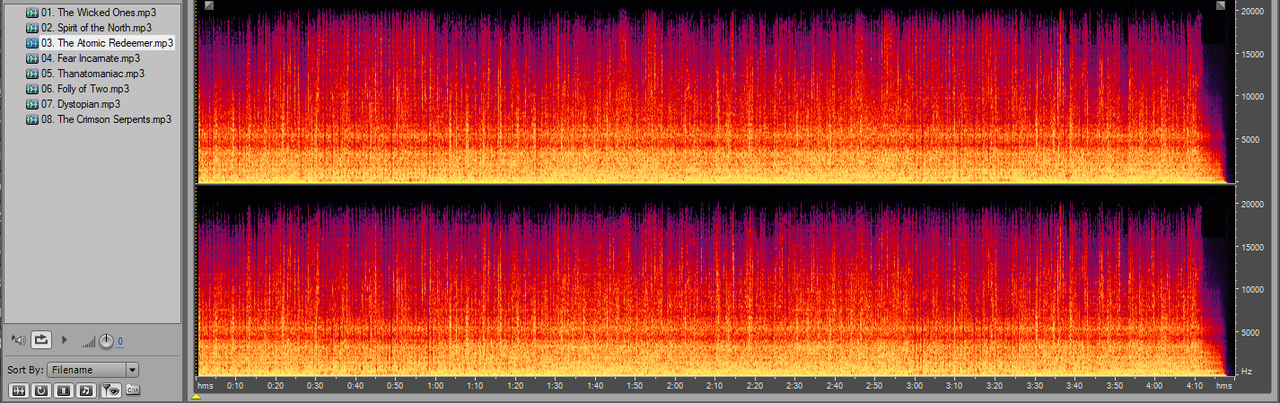Screen dimensions: 1280x403
Task: Click the 0:30 mark on time ruler
Action: click(315, 385)
